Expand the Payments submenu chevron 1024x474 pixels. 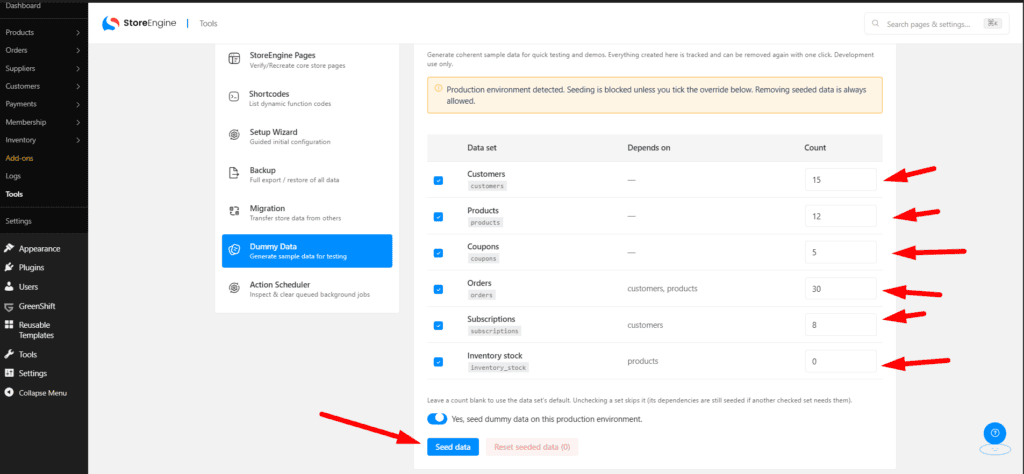78,104
